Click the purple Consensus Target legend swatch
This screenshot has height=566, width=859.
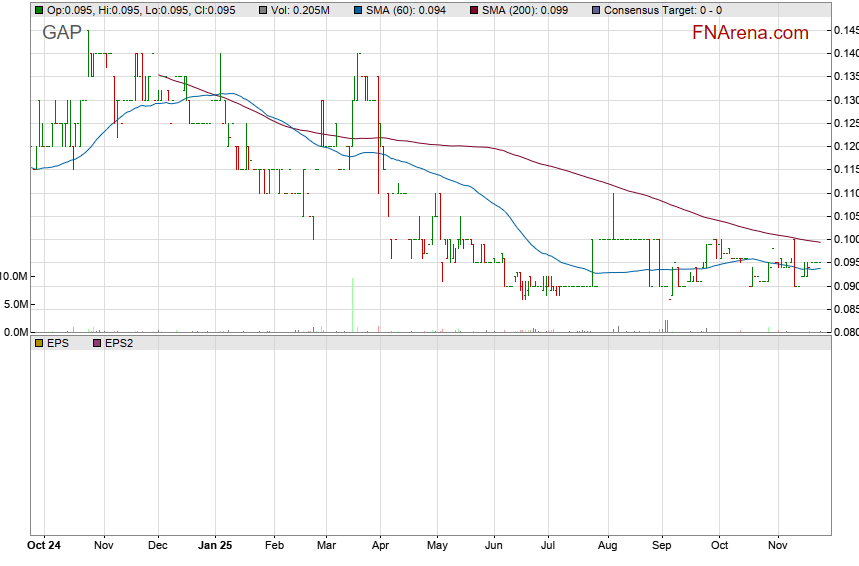click(x=597, y=10)
